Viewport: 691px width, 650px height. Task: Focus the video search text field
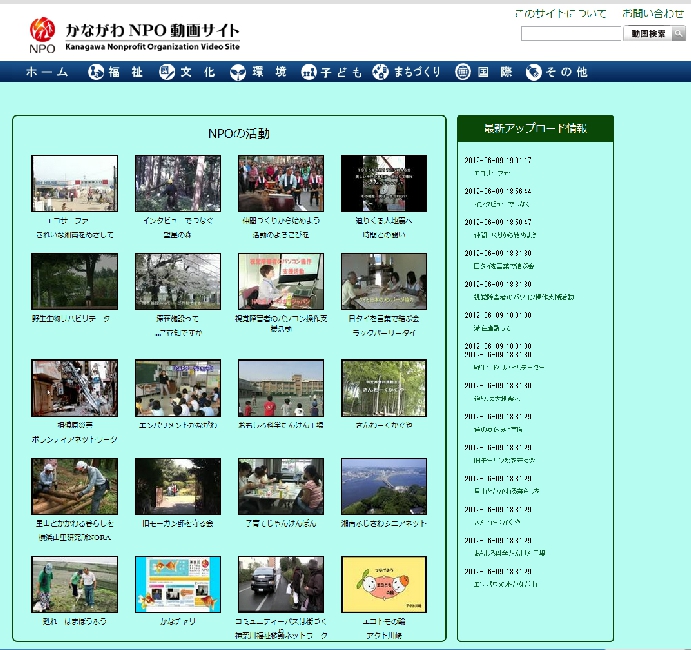[x=571, y=33]
